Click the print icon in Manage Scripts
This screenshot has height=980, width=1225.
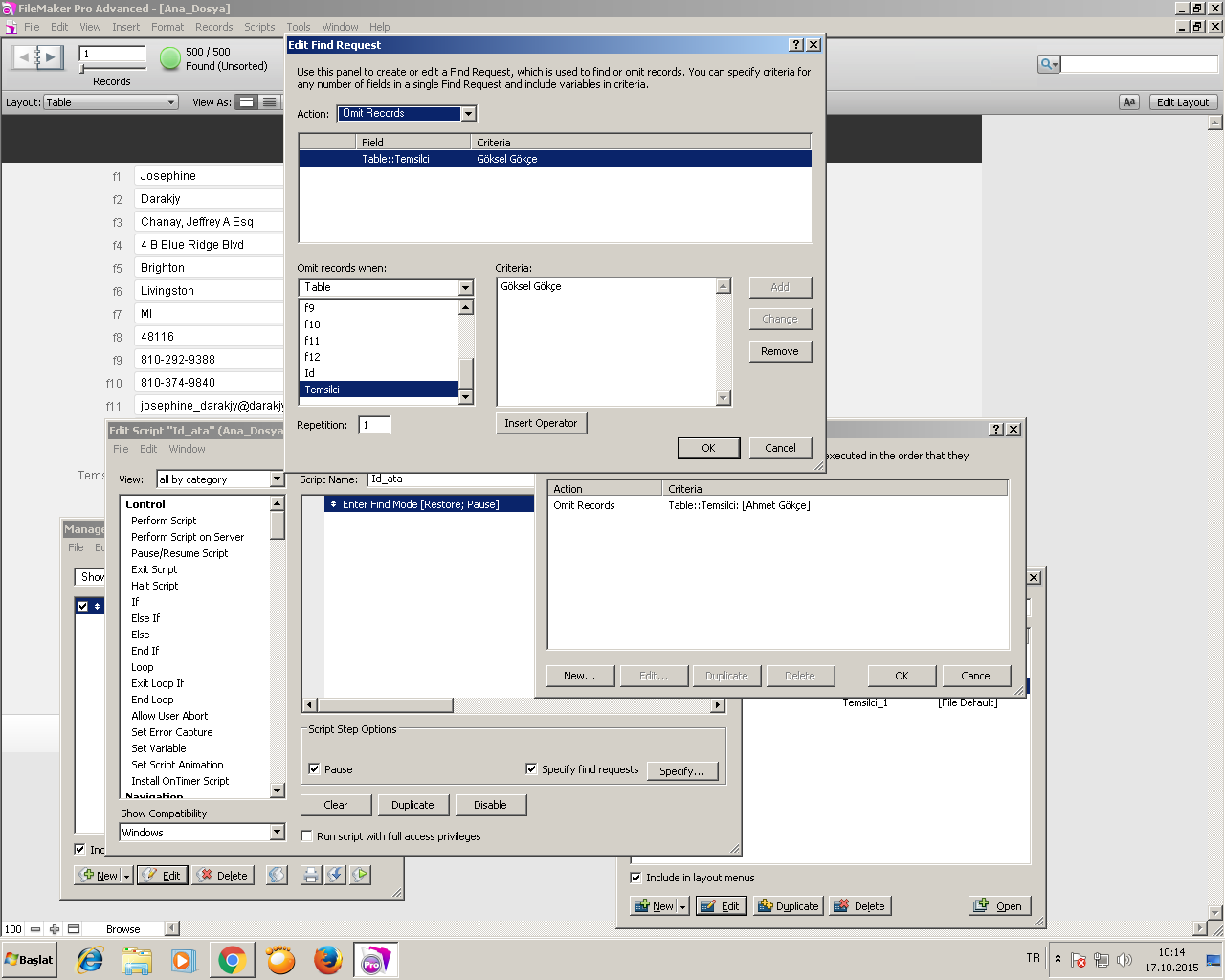point(310,875)
